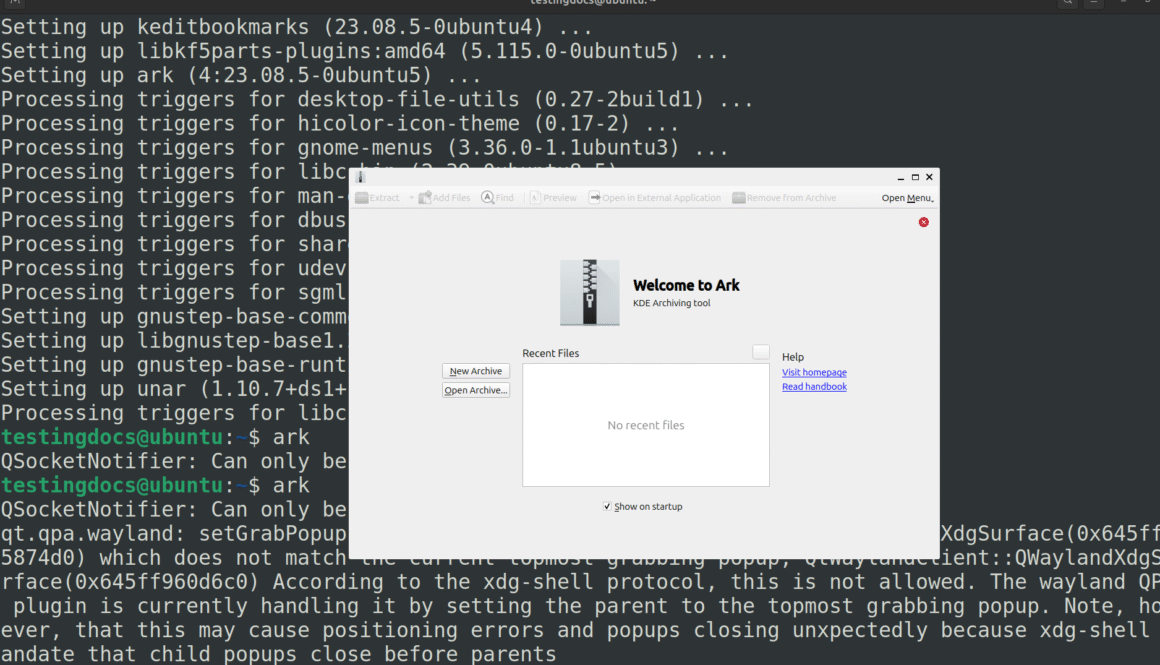Expand the Extract dropdown arrow
The image size is (1160, 665).
coord(411,198)
